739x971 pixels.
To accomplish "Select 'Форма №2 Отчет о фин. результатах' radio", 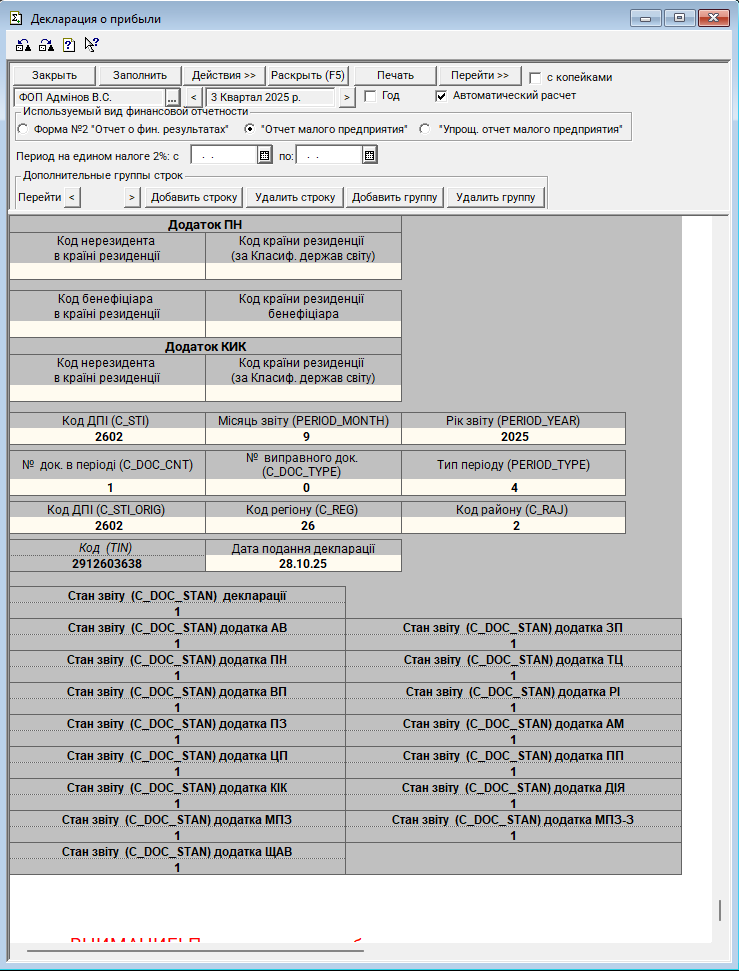I will pyautogui.click(x=23, y=129).
